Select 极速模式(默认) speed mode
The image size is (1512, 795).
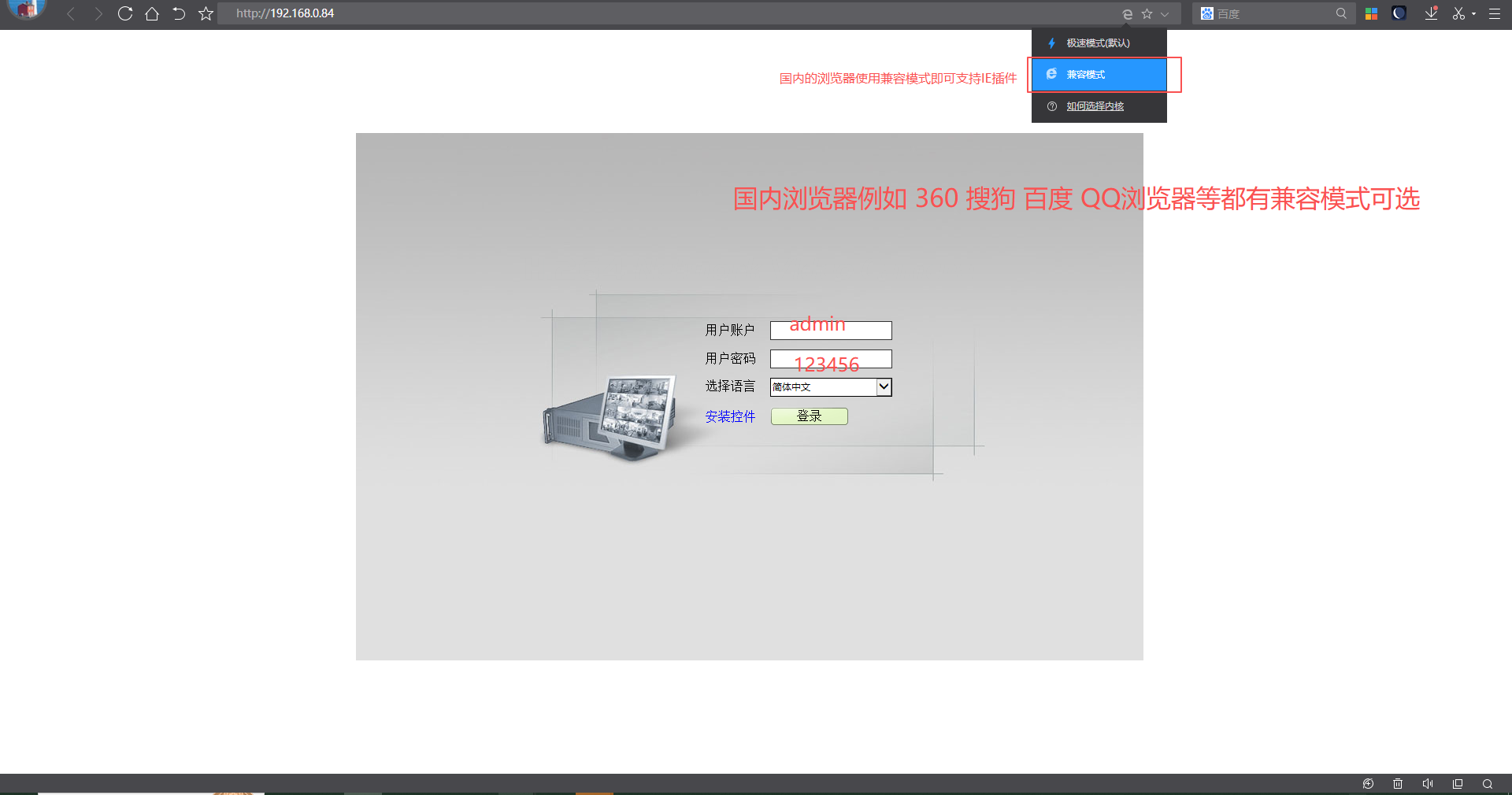coord(1099,43)
